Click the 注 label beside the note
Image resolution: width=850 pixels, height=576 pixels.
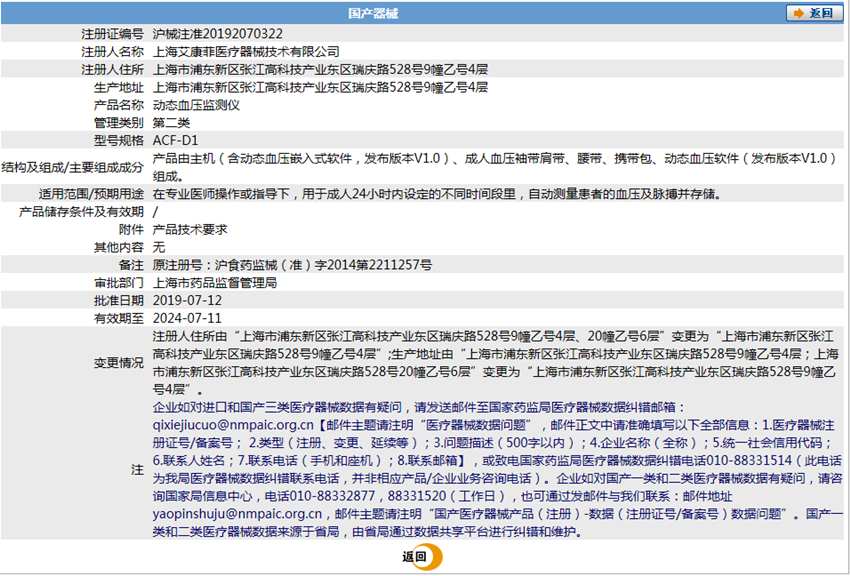(x=137, y=469)
